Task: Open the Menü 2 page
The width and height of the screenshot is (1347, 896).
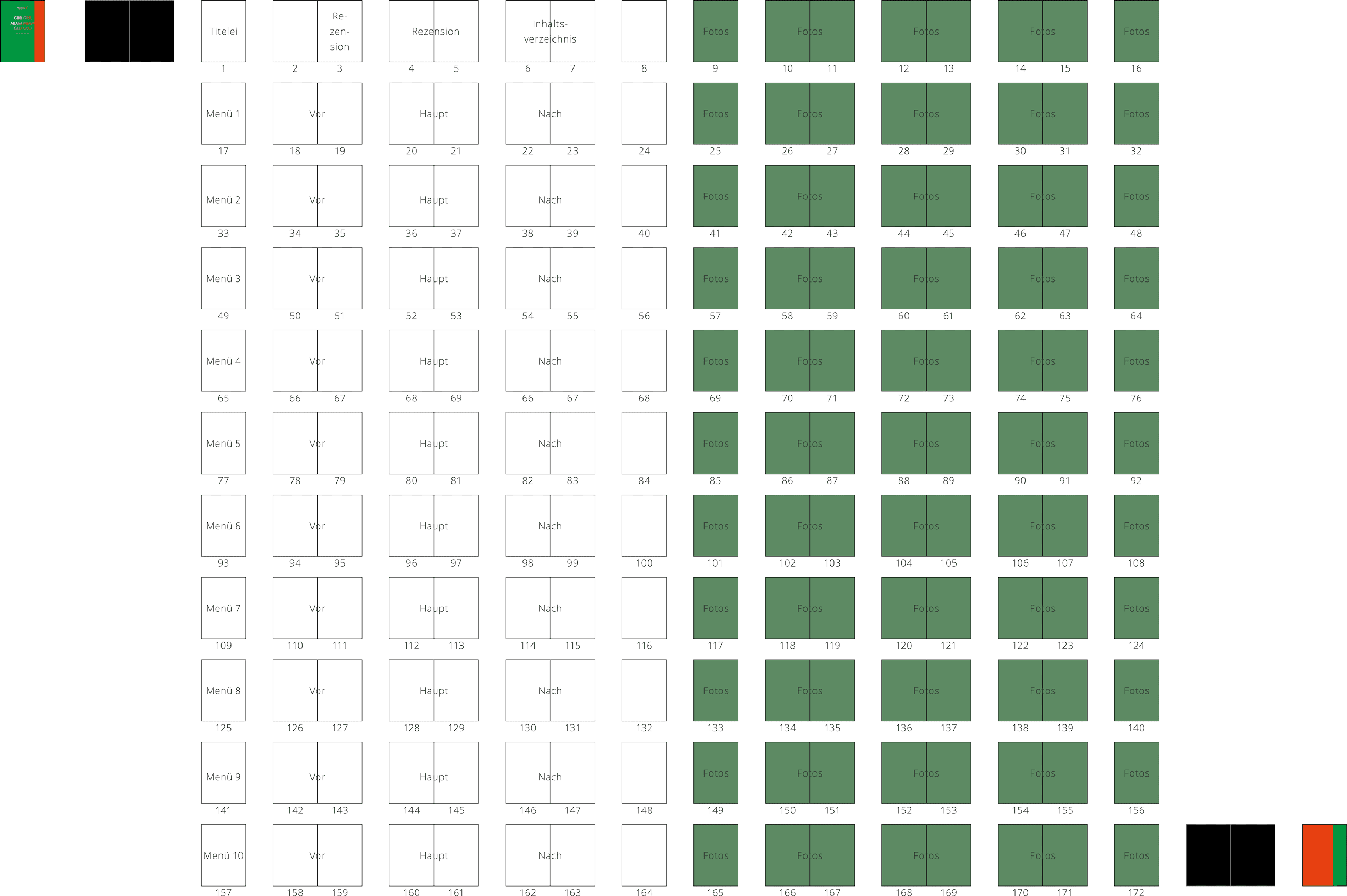Action: click(224, 196)
